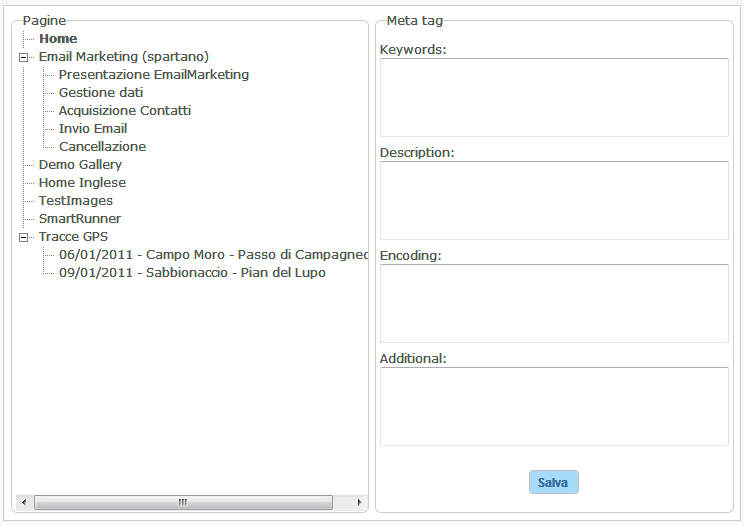The width and height of the screenshot is (744, 525).
Task: Select TestImages in the tree
Action: (x=75, y=201)
